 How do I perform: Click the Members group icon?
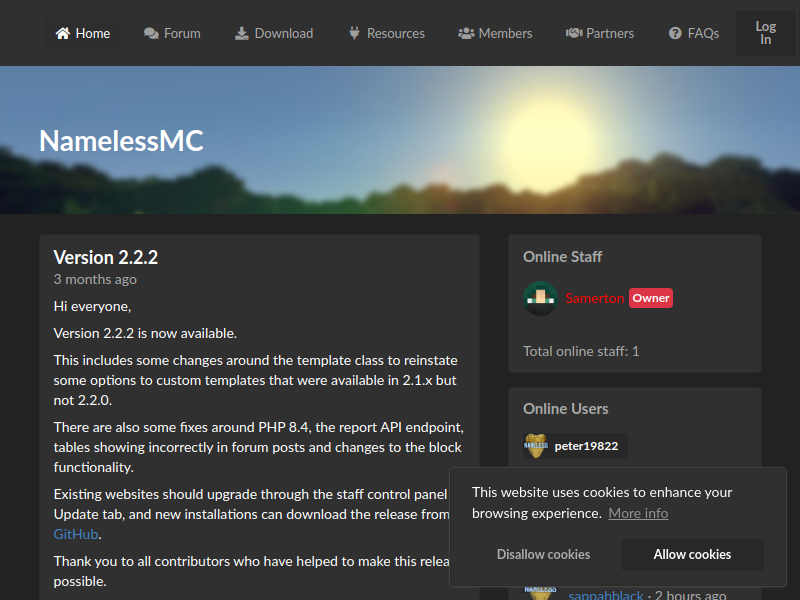coord(466,34)
